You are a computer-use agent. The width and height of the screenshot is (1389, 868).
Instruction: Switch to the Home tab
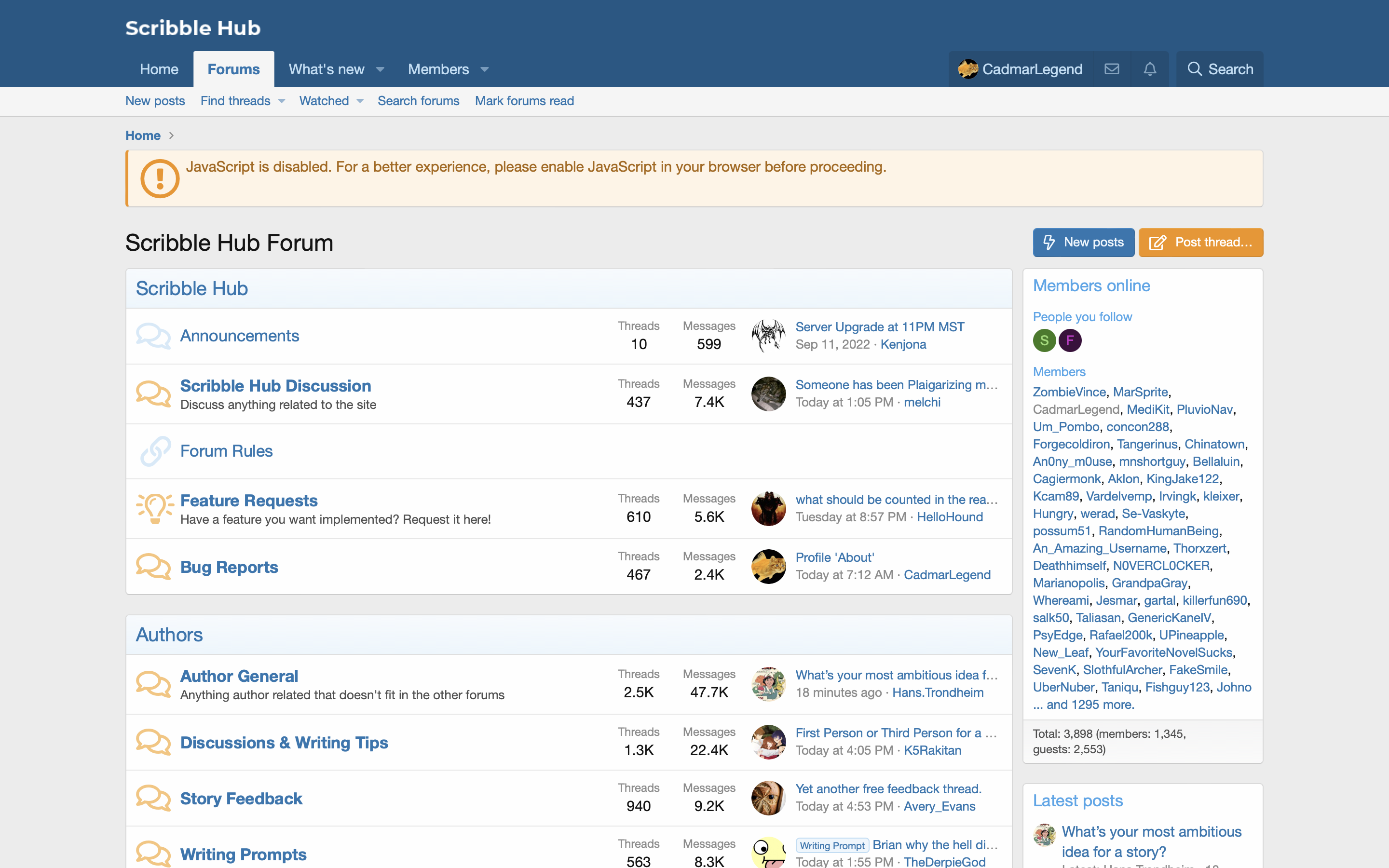159,69
